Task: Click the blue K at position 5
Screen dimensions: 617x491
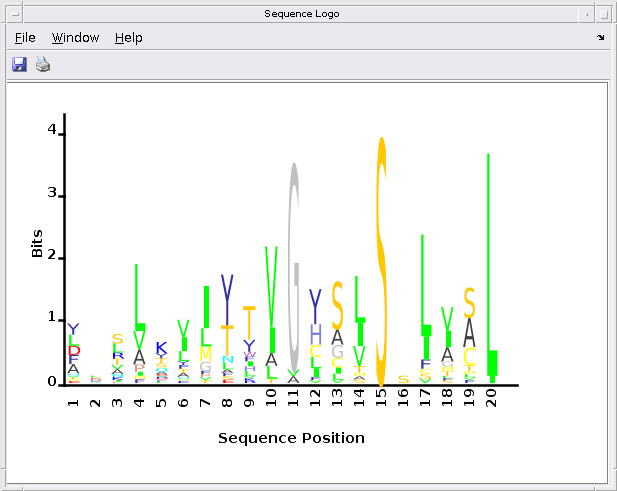Action: pyautogui.click(x=161, y=348)
